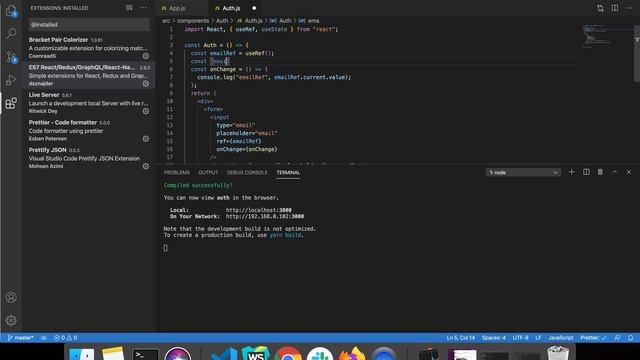The height and width of the screenshot is (360, 640).
Task: Select the Auth.js editor tab
Action: pyautogui.click(x=231, y=8)
